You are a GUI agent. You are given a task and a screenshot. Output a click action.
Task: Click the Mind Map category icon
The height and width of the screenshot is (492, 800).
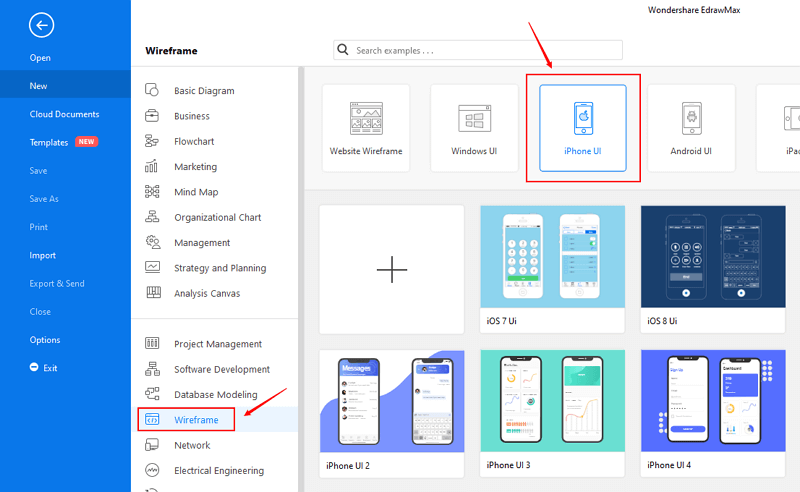(x=152, y=192)
